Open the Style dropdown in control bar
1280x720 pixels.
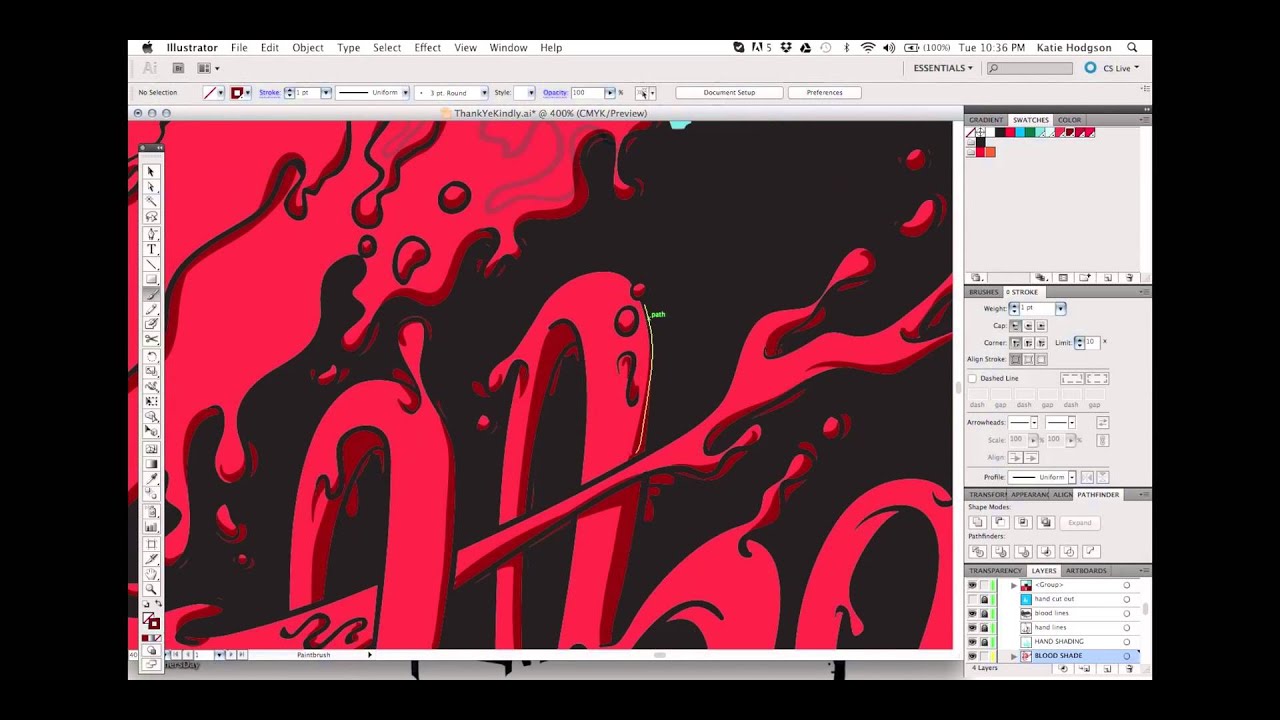coord(530,92)
